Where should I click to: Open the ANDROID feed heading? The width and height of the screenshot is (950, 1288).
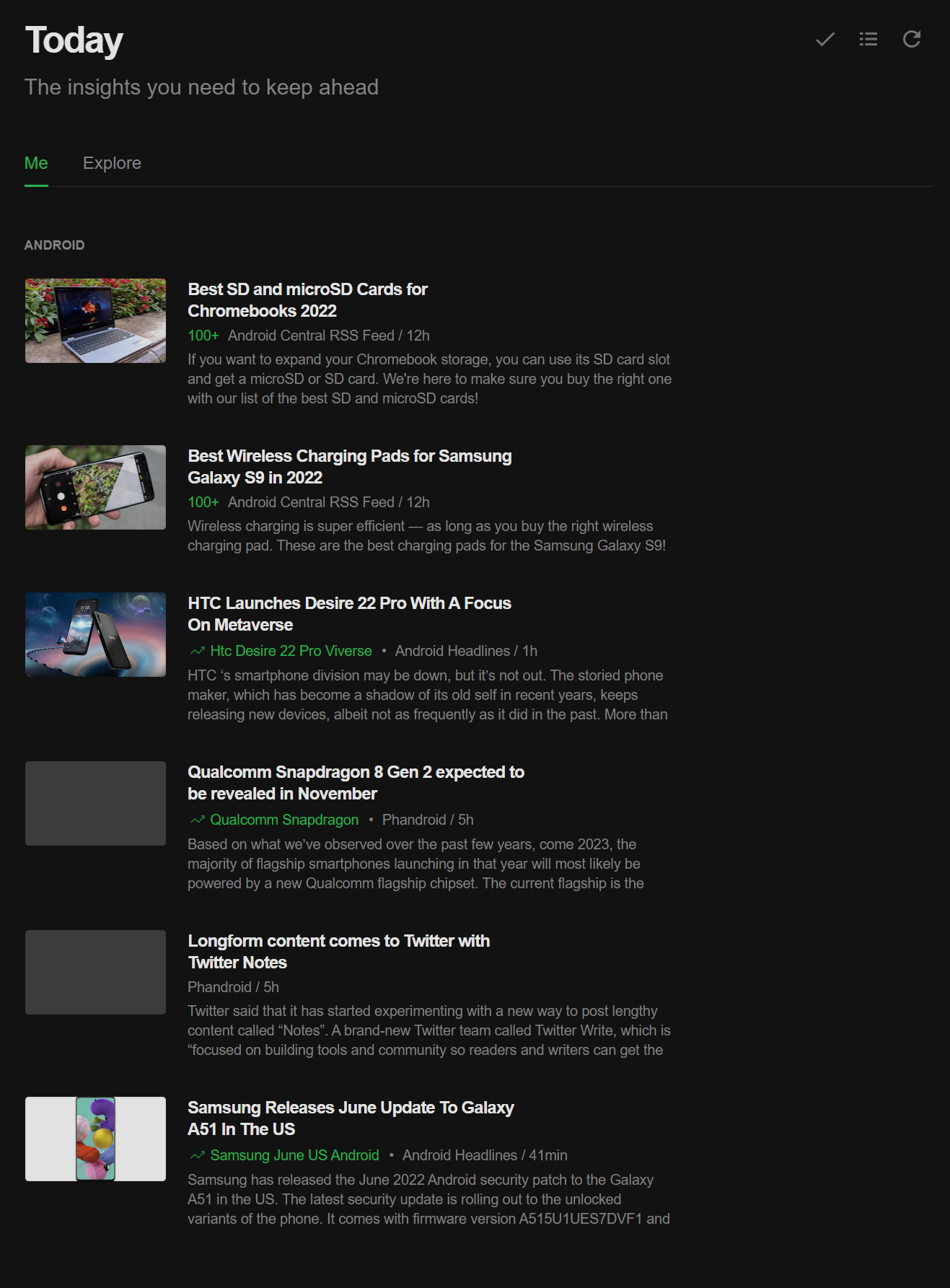(54, 245)
